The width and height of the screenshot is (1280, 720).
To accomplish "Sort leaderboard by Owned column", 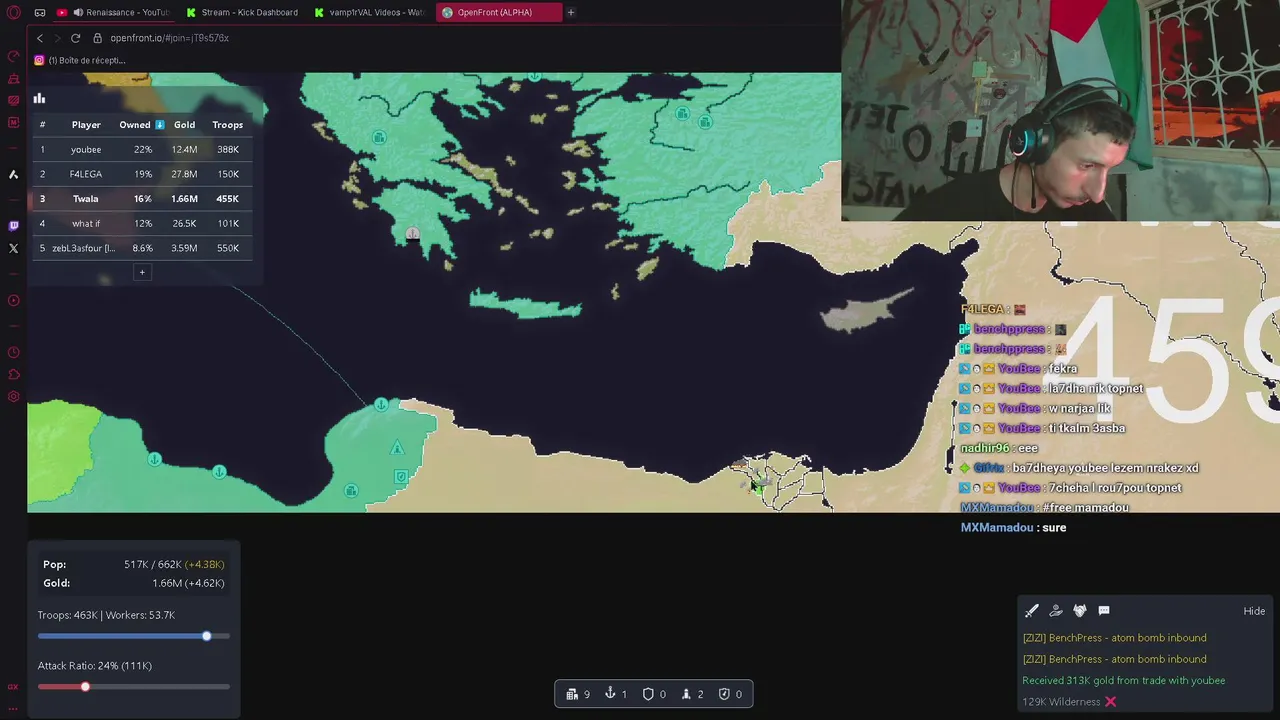I will [142, 125].
